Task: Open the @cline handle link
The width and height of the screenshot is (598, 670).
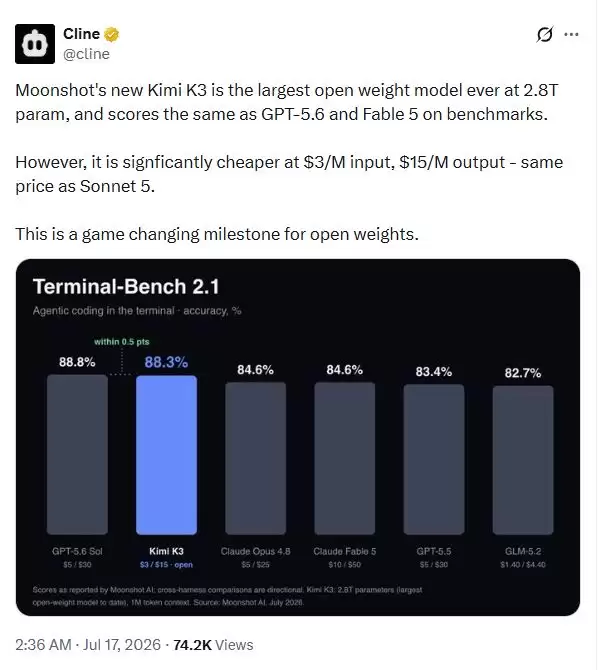Action: pos(86,54)
